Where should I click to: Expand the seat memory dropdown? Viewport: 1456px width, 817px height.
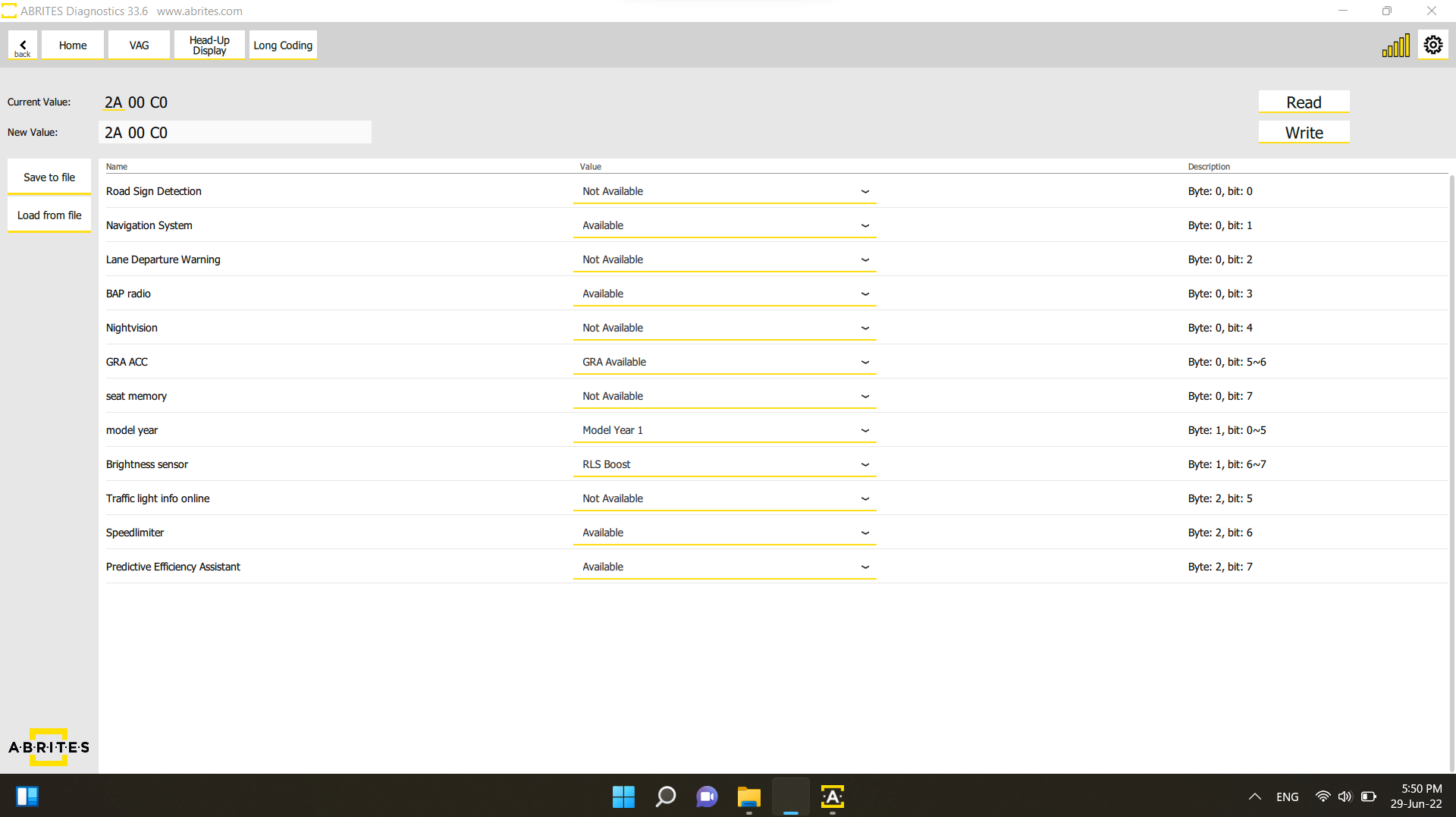coord(724,396)
